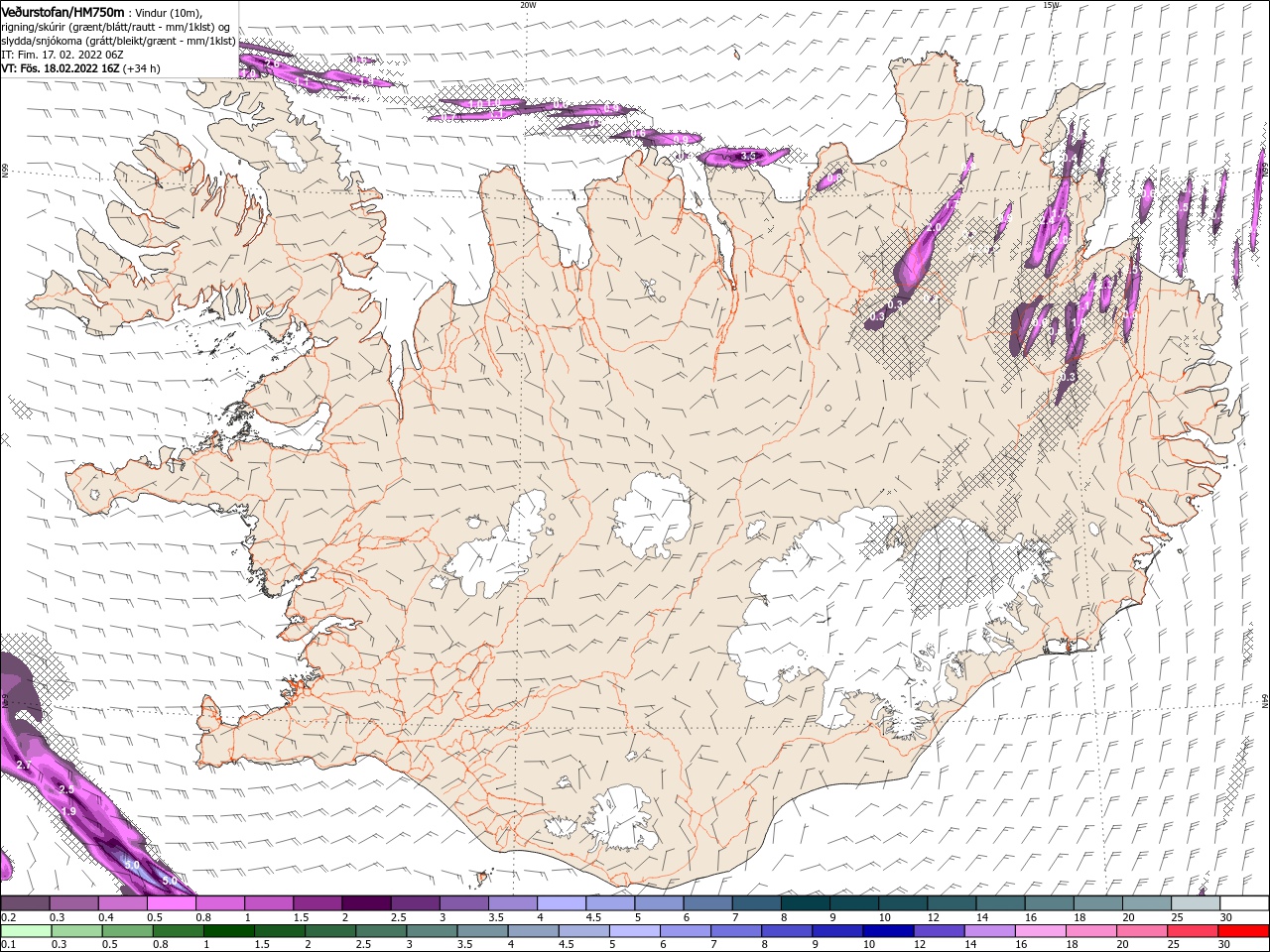Click the 'VT: Fös. 18.02.2022 16Z (+34 h)' line
Image resolution: width=1270 pixels, height=952 pixels.
(80, 68)
